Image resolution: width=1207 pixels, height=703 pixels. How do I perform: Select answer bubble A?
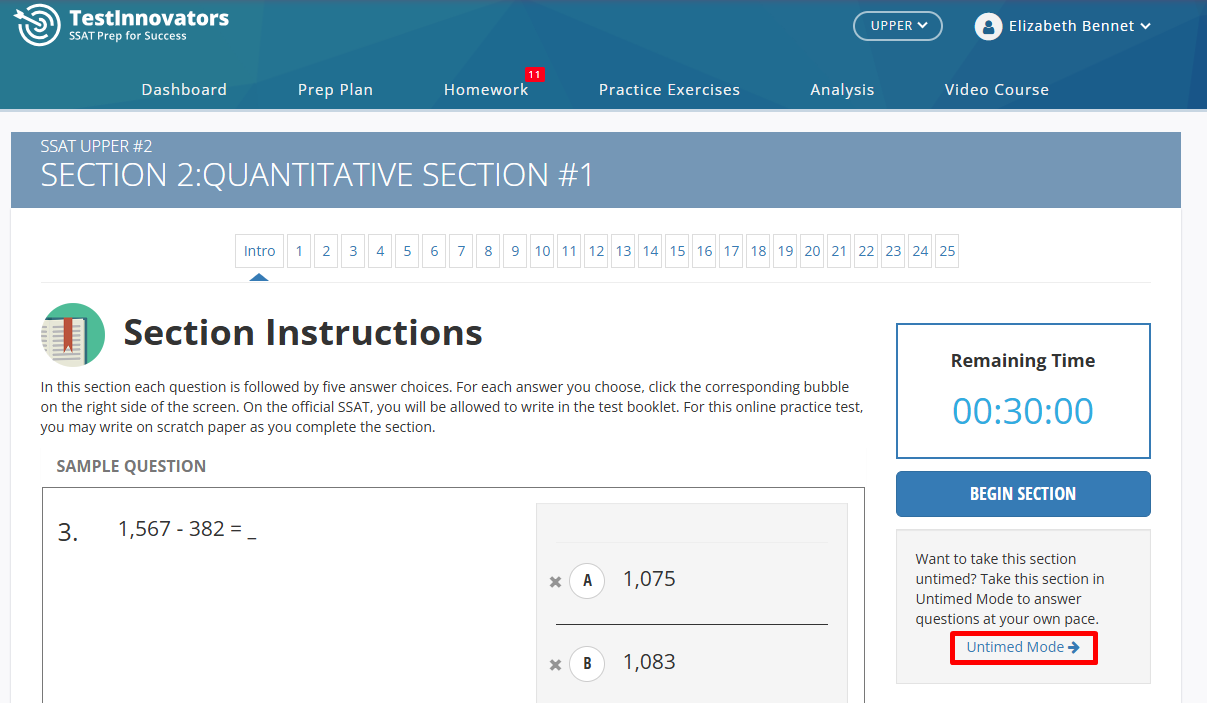click(x=587, y=580)
